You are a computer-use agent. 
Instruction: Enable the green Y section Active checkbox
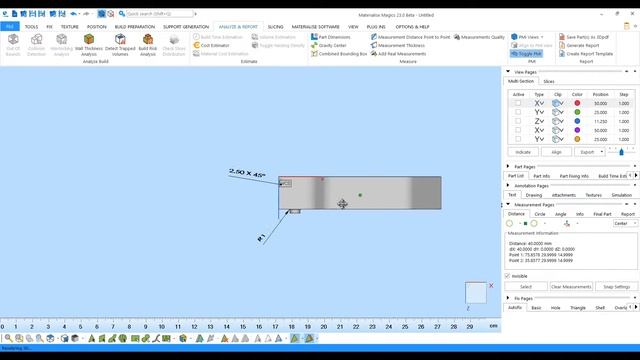[518, 112]
